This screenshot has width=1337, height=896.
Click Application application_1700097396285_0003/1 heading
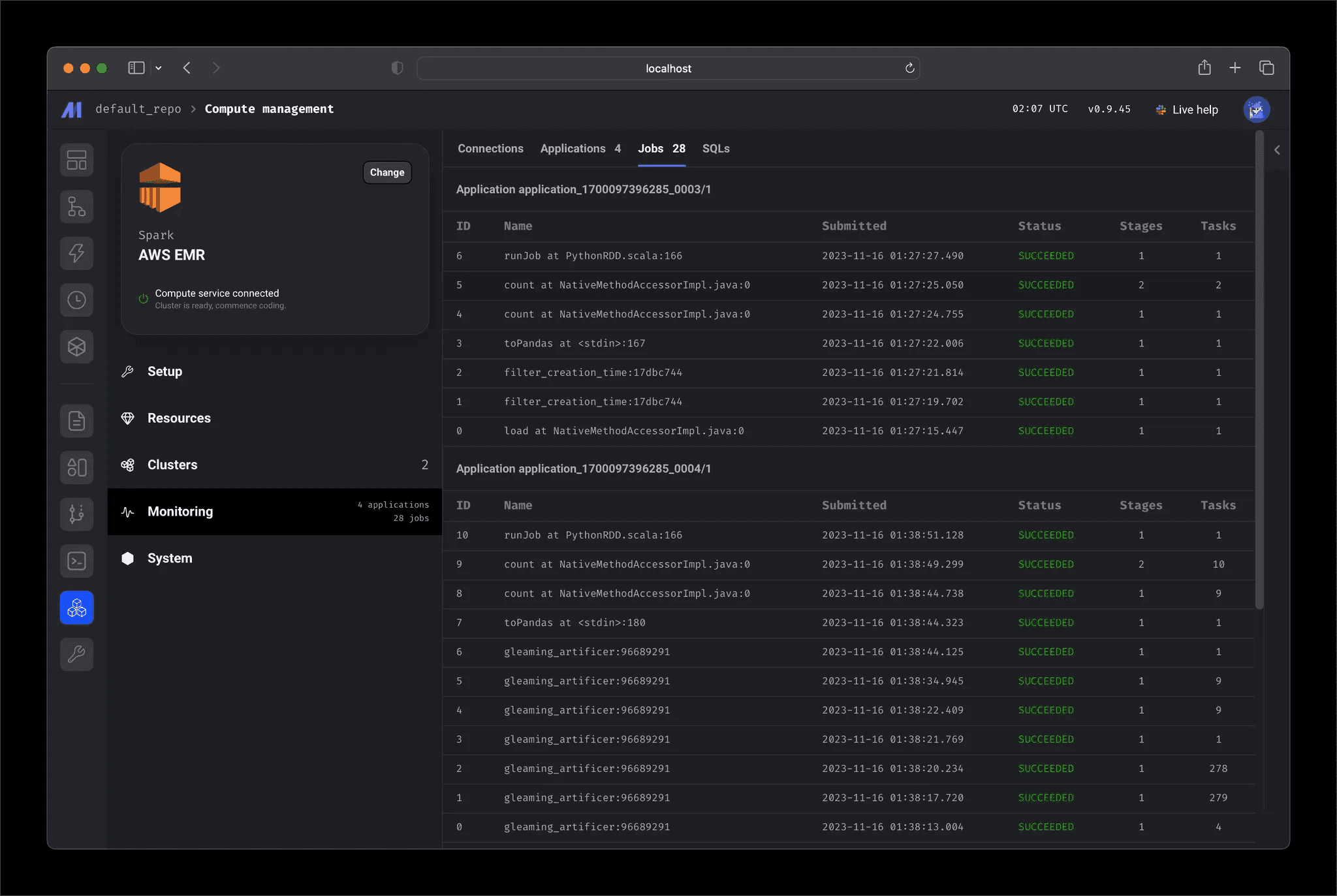(x=584, y=189)
